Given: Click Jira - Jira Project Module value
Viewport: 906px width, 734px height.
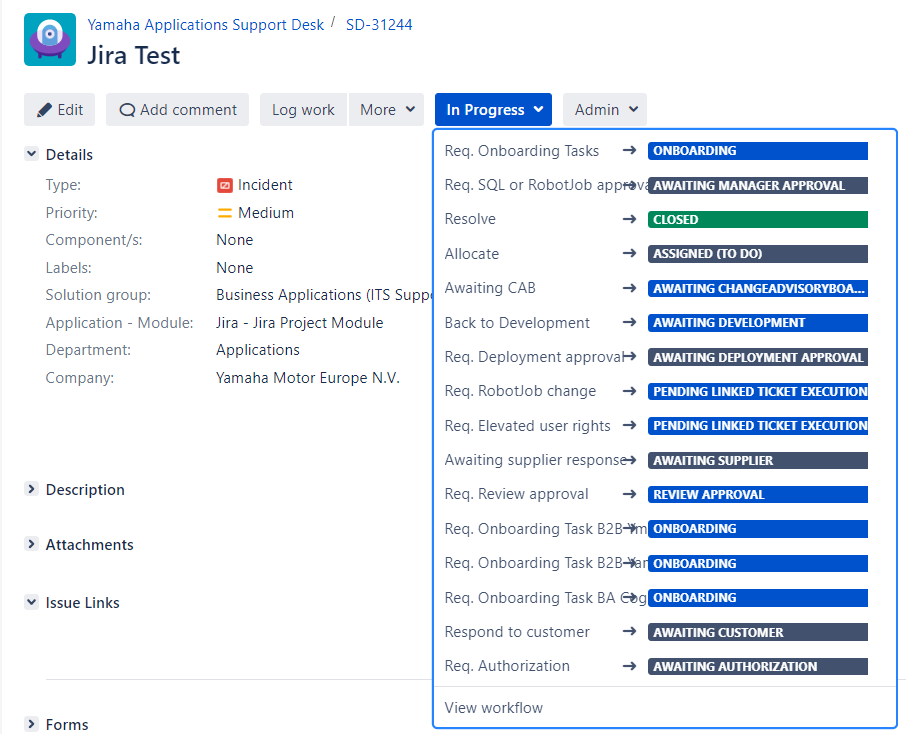Looking at the screenshot, I should [299, 322].
